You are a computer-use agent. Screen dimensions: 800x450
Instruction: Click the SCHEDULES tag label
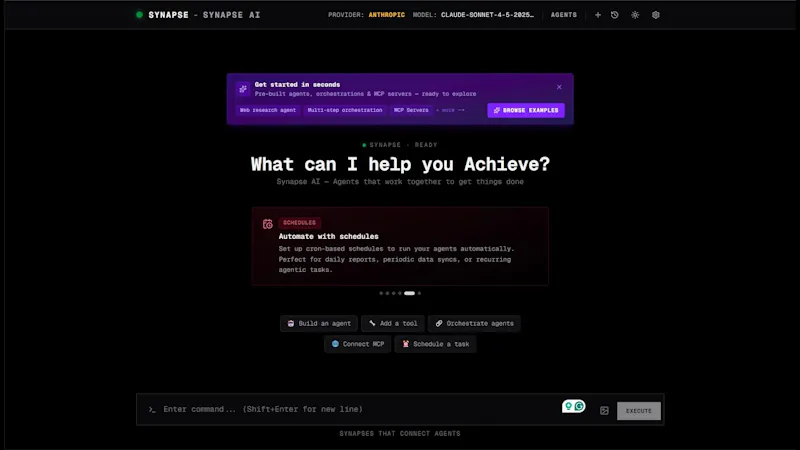pyautogui.click(x=299, y=222)
